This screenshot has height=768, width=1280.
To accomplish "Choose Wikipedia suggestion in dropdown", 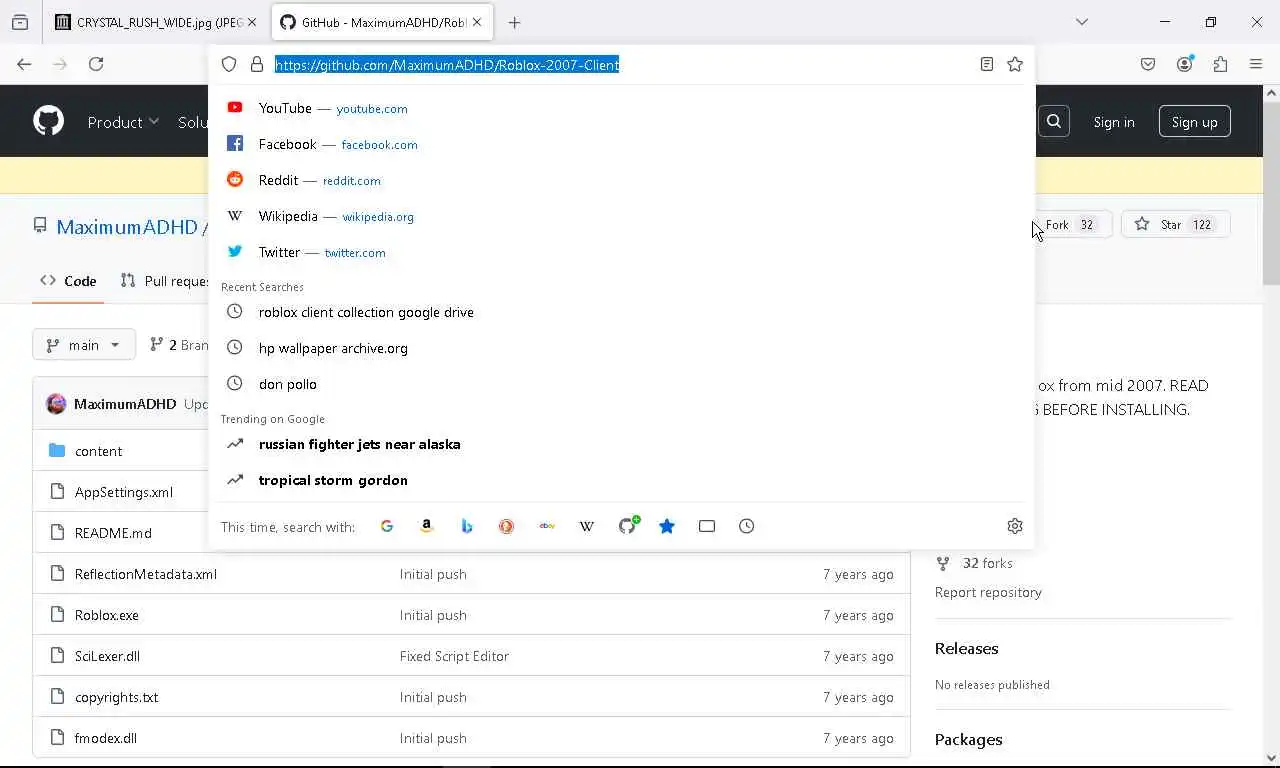I will 621,216.
